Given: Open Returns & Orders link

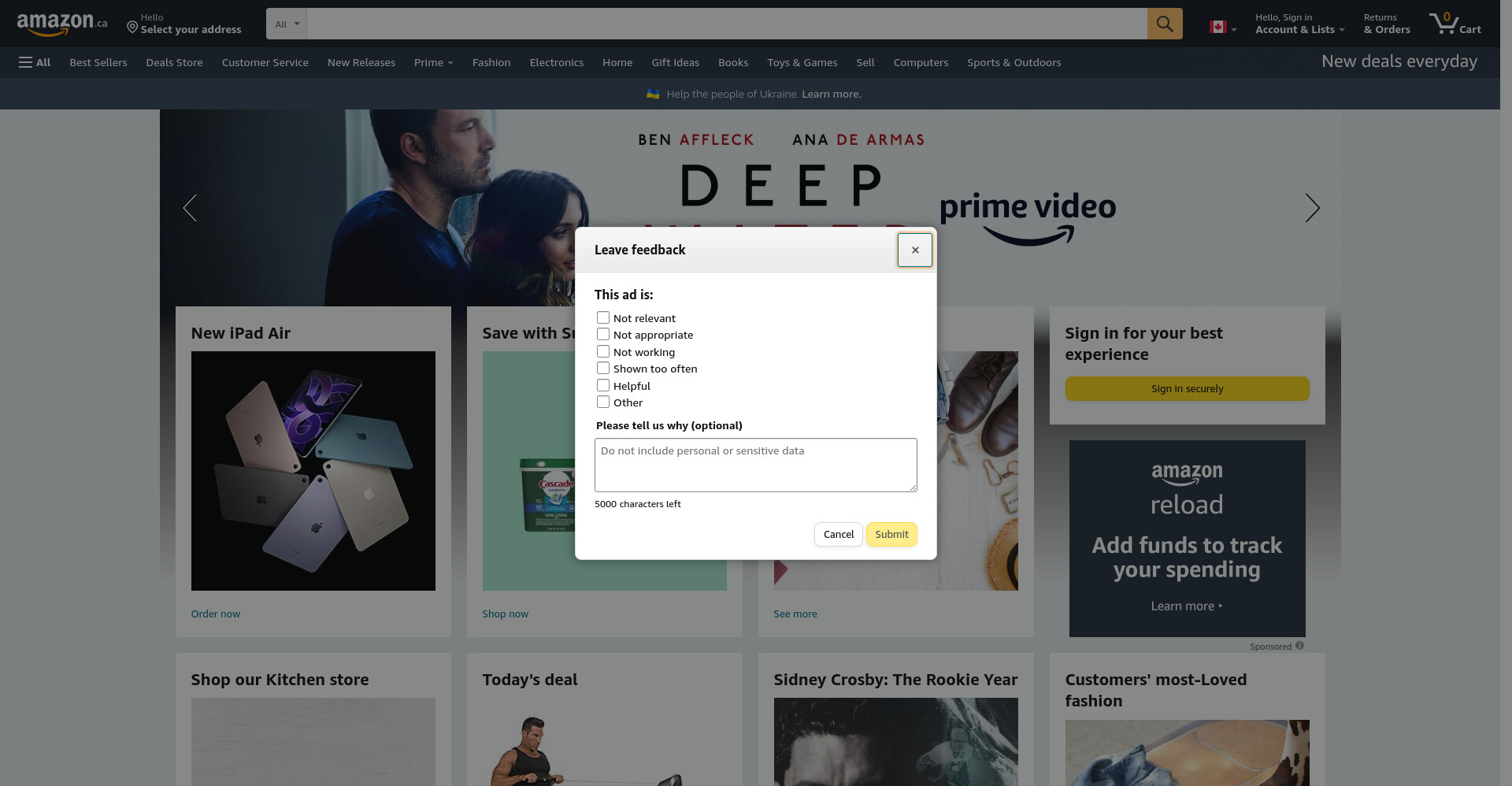Looking at the screenshot, I should pos(1387,24).
